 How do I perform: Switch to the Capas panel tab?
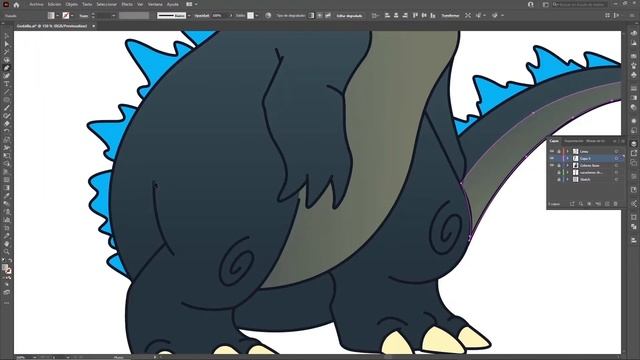tap(554, 141)
